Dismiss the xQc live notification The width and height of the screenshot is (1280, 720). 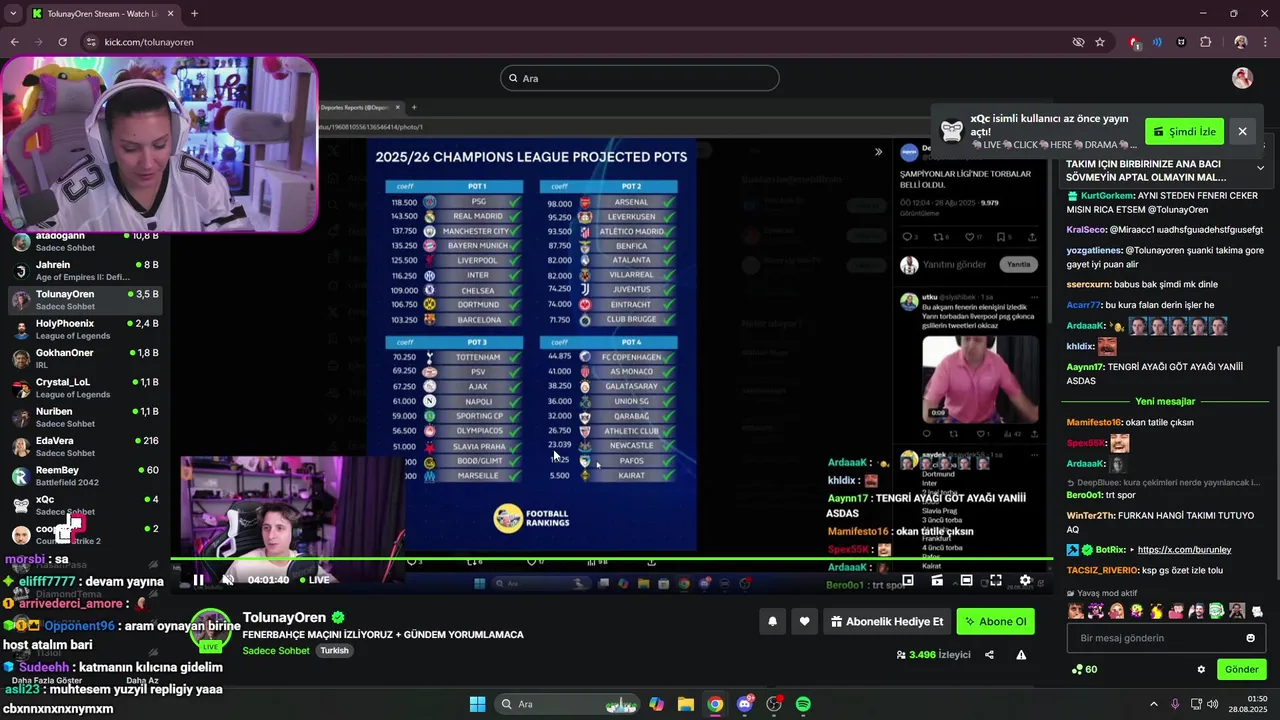click(x=1242, y=132)
